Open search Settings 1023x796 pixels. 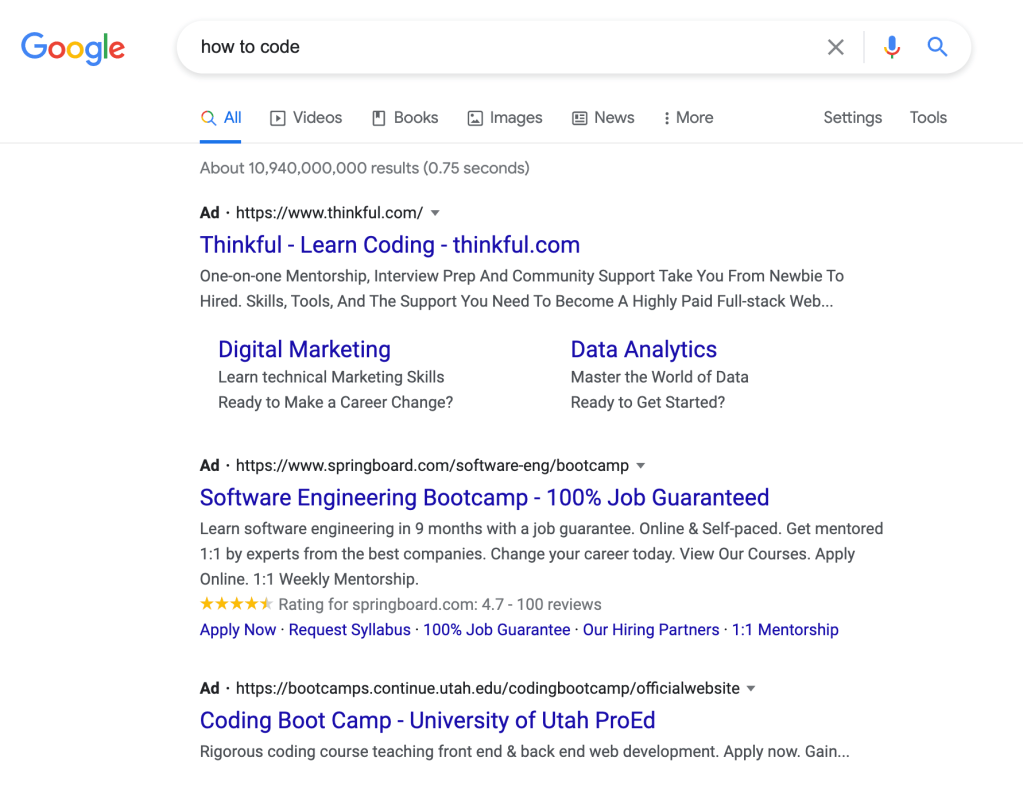(x=852, y=118)
